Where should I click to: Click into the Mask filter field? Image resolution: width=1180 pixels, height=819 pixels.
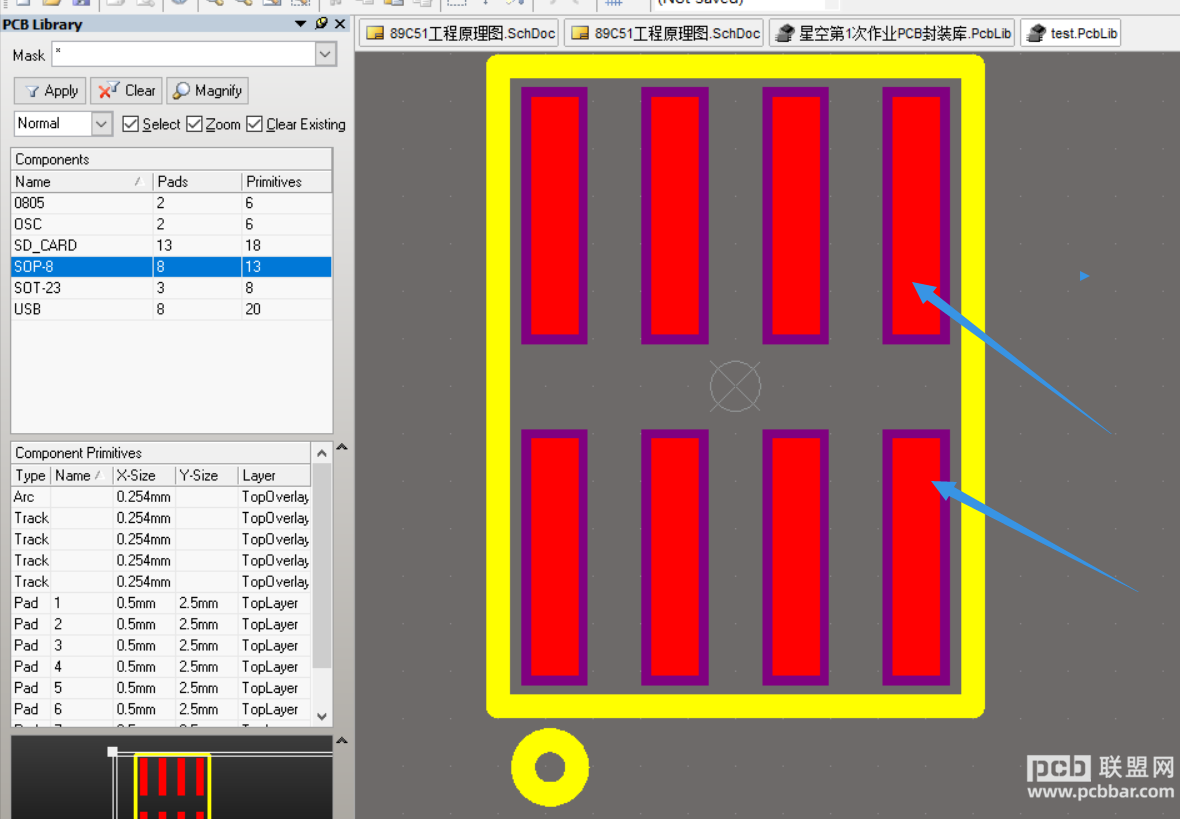184,54
